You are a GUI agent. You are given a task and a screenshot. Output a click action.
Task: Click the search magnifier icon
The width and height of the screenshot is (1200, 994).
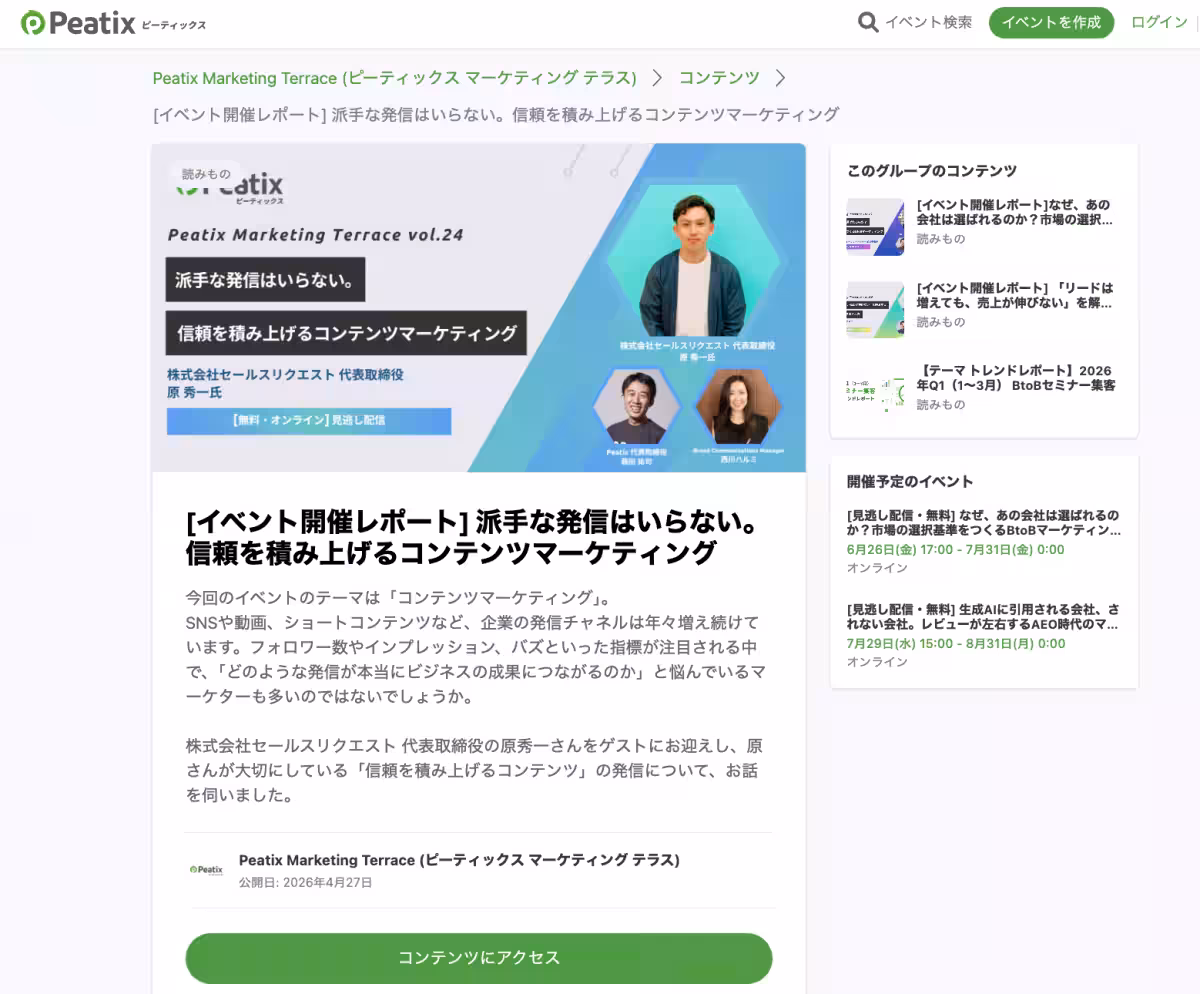(x=868, y=22)
